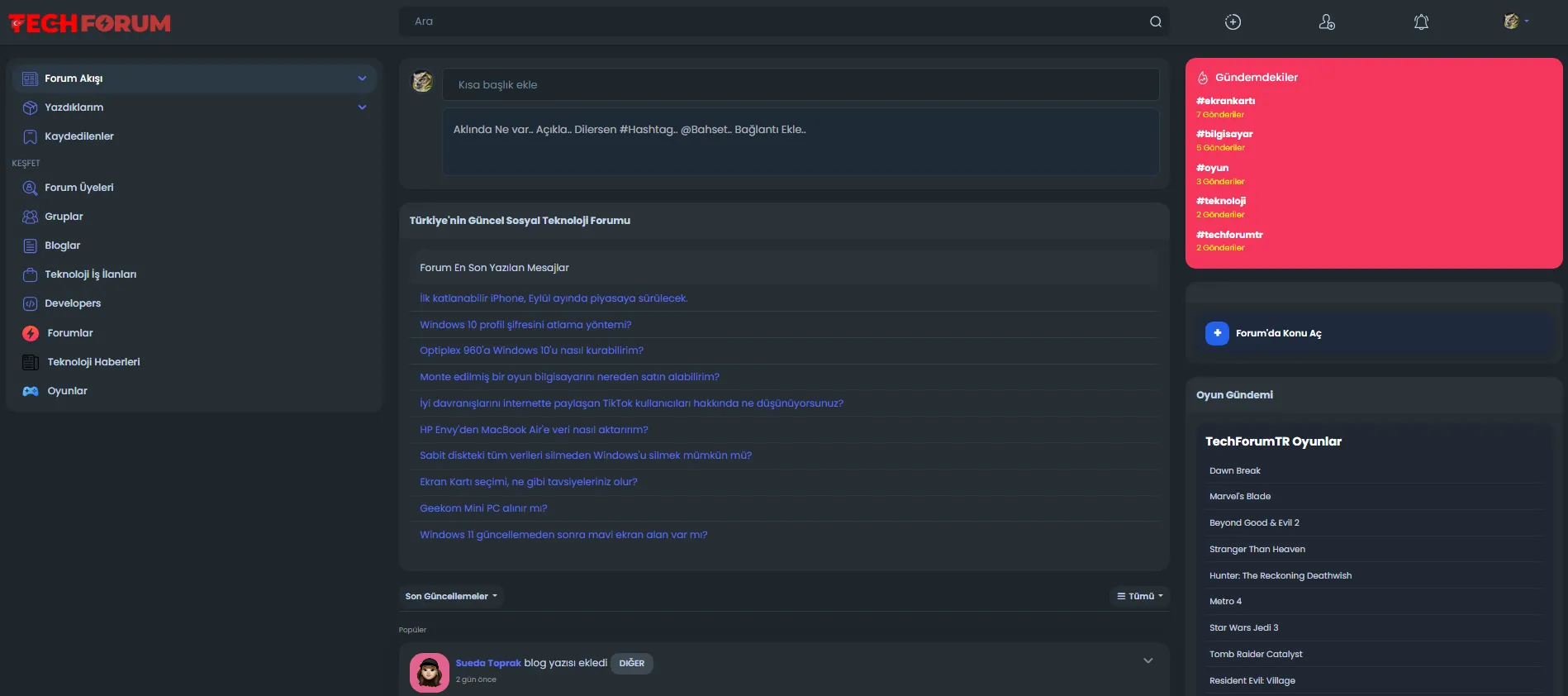This screenshot has width=1568, height=696.
Task: Expand the Forum Akışı chevron
Action: point(362,79)
